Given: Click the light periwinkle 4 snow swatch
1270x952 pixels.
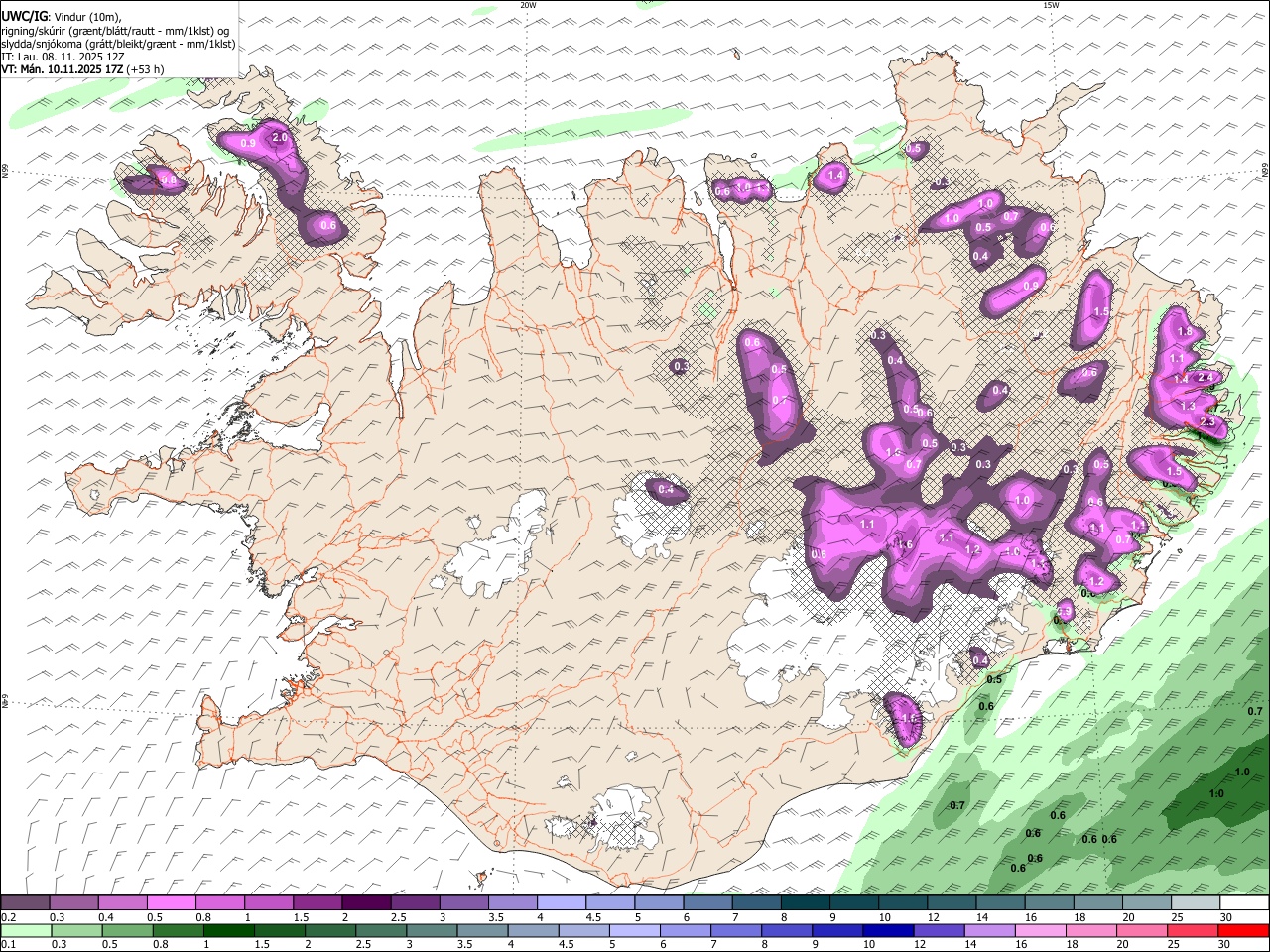Looking at the screenshot, I should [562, 903].
